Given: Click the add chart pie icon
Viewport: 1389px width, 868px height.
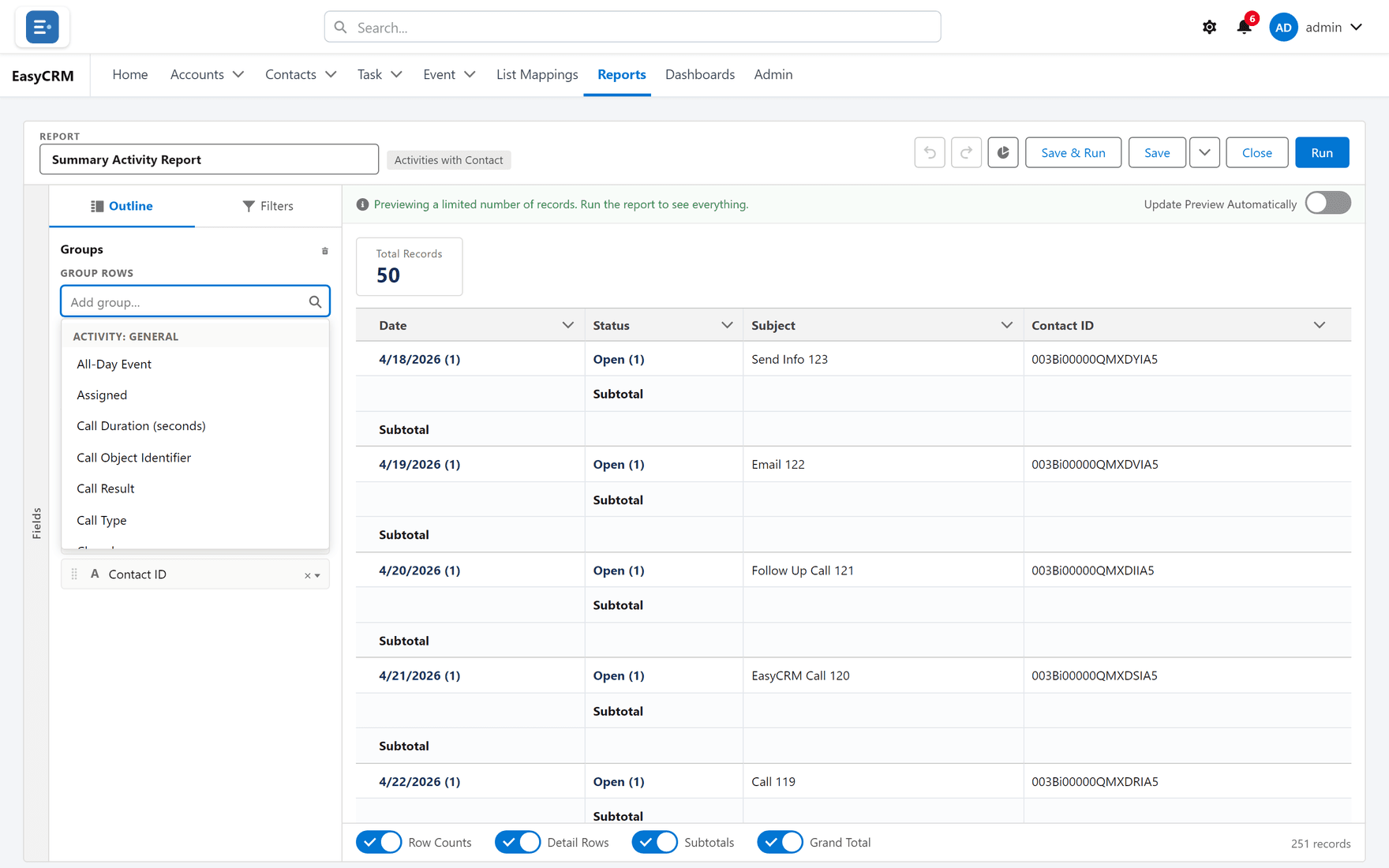Looking at the screenshot, I should point(1003,152).
